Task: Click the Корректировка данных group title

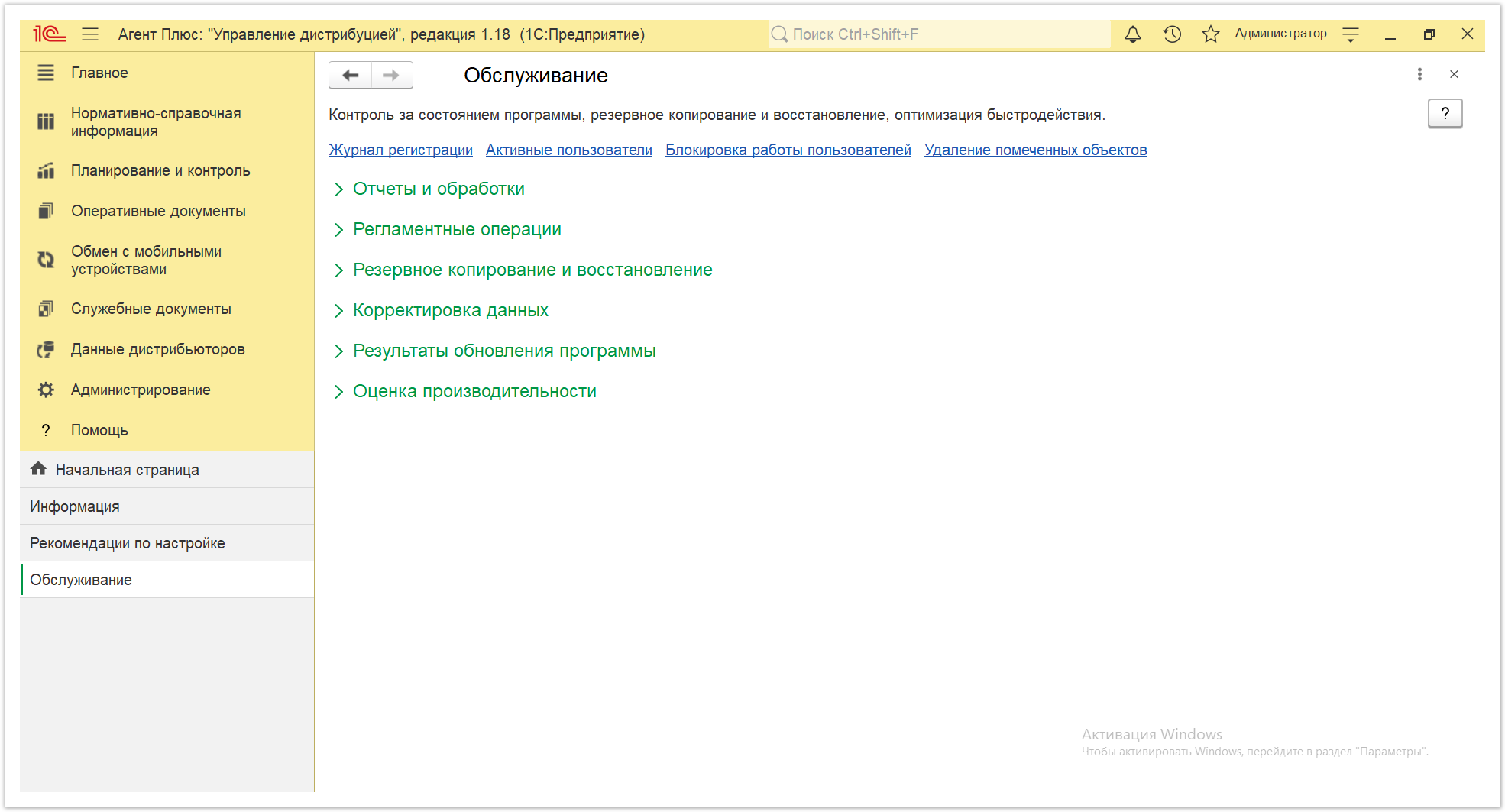Action: point(451,310)
